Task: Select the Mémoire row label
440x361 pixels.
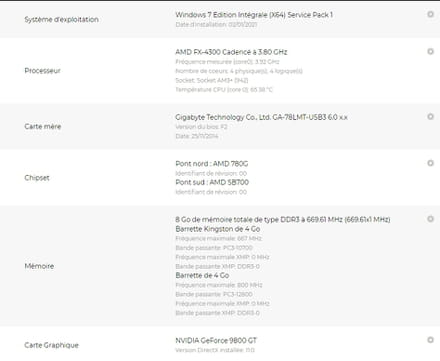Action: tap(39, 266)
